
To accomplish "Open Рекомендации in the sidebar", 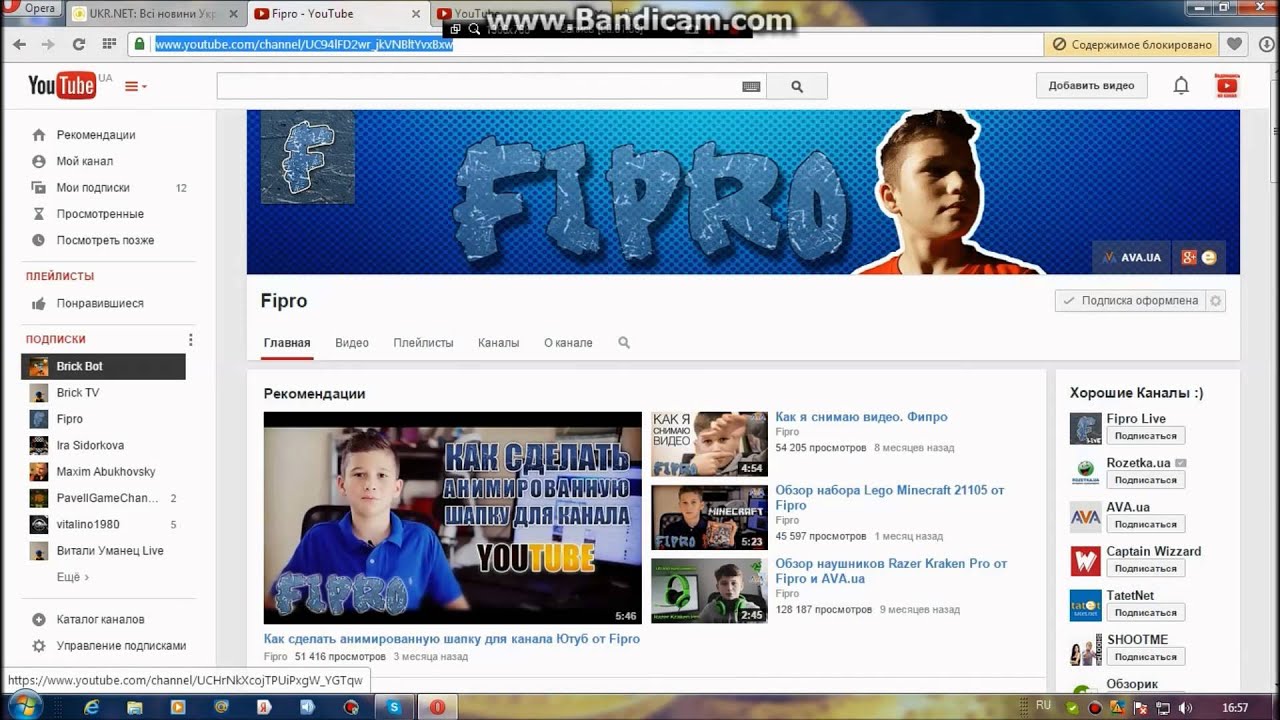I will [x=95, y=135].
